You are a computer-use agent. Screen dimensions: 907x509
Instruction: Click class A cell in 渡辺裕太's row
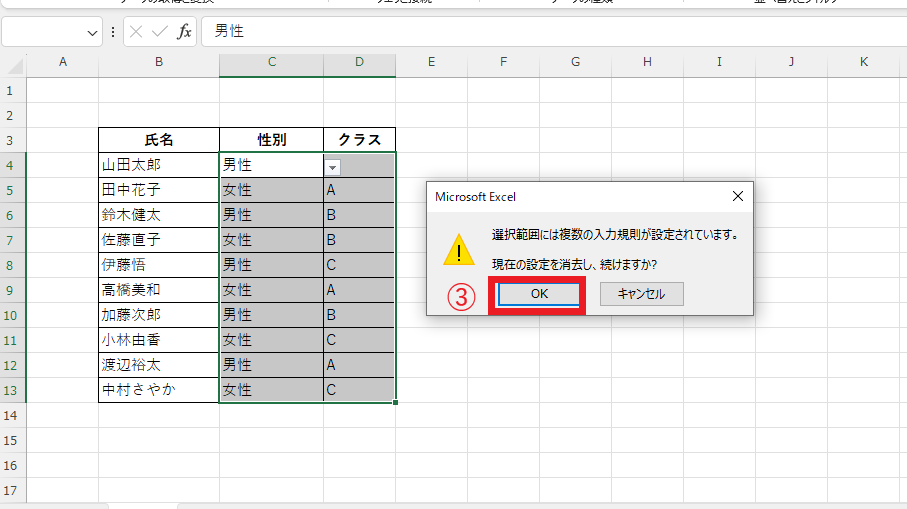point(360,365)
